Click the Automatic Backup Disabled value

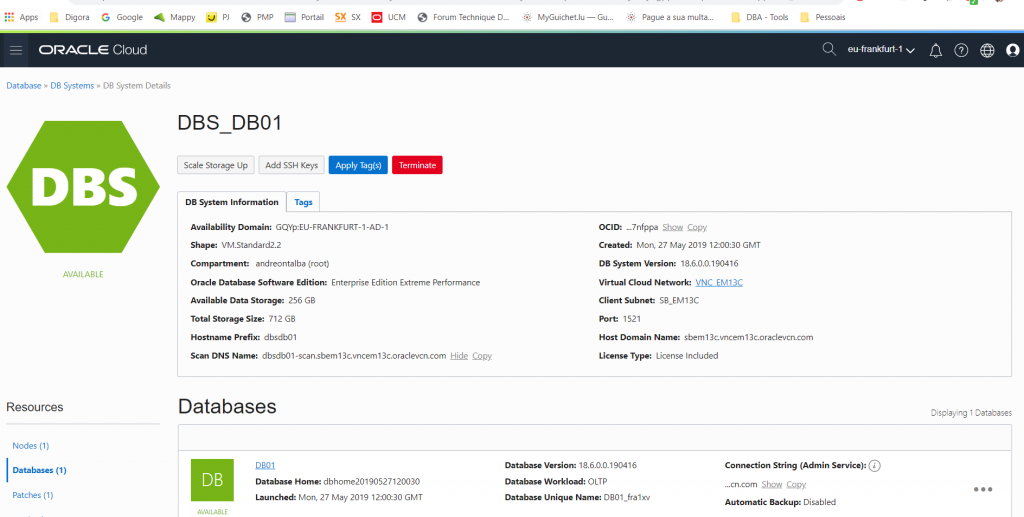coord(820,502)
